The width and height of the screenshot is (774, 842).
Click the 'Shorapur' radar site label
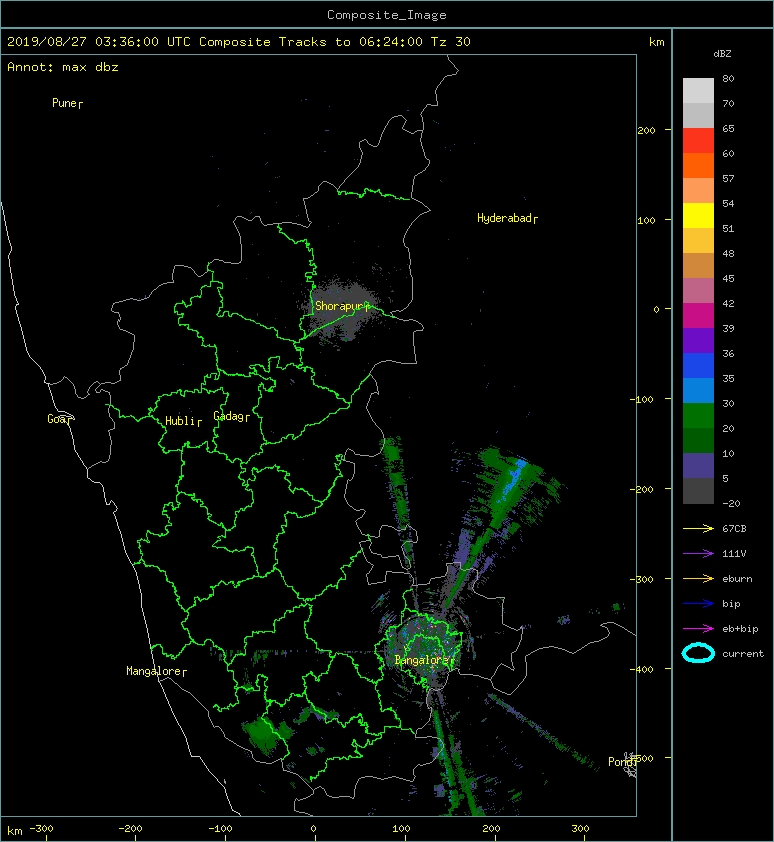pyautogui.click(x=339, y=306)
